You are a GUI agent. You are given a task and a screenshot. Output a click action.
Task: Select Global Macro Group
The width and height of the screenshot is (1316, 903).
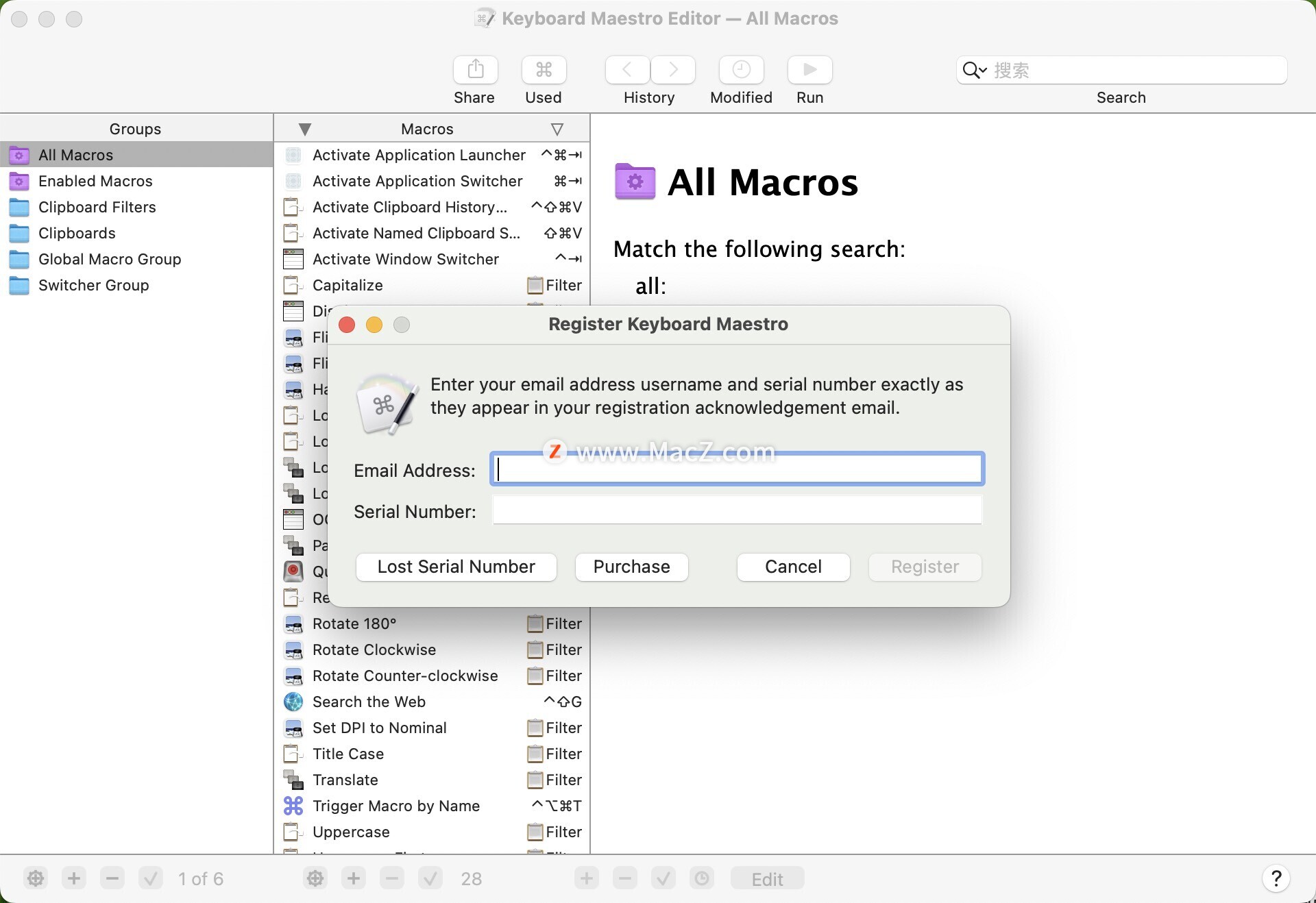point(136,259)
